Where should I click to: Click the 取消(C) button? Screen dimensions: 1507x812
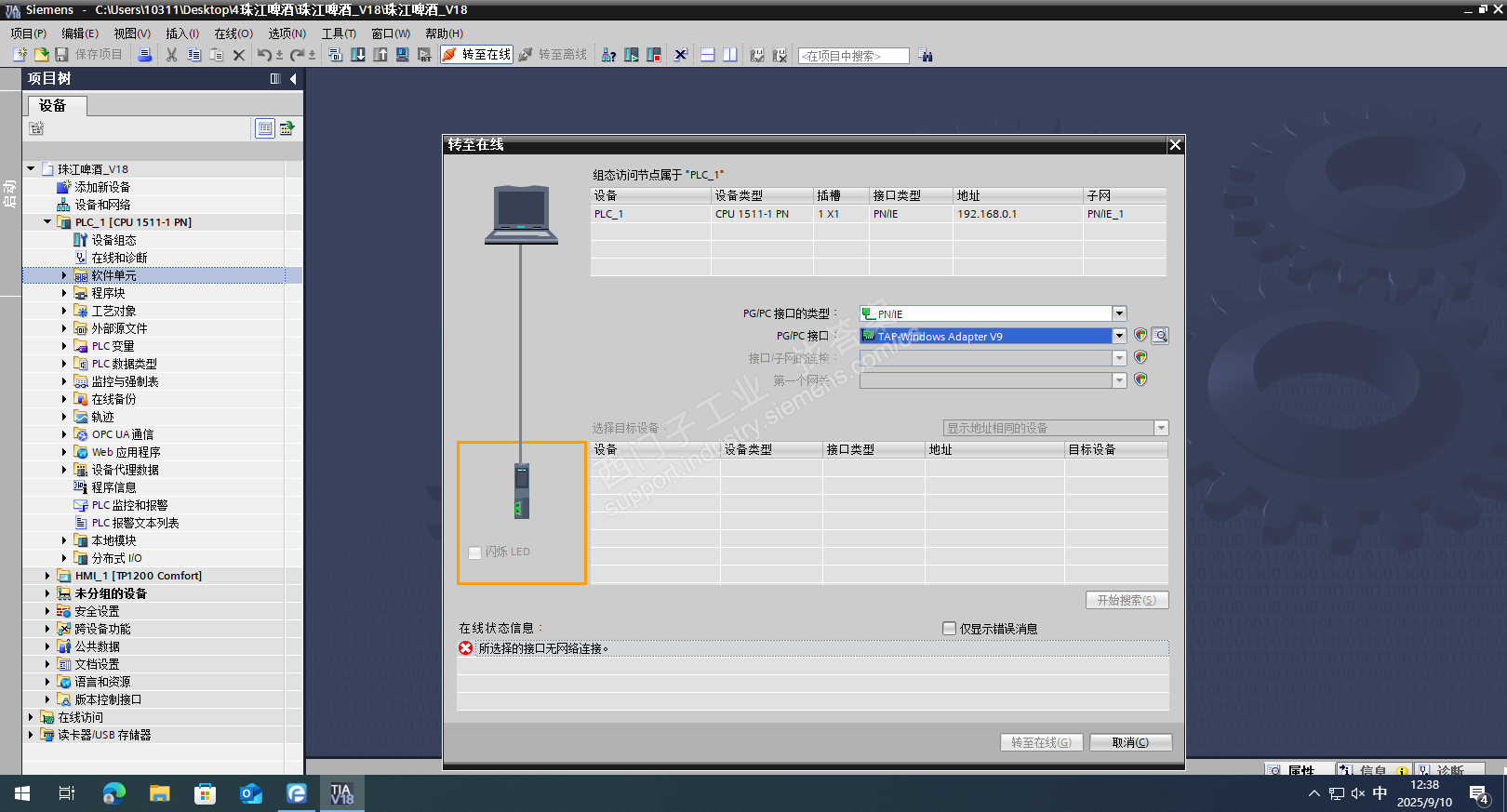[x=1130, y=742]
